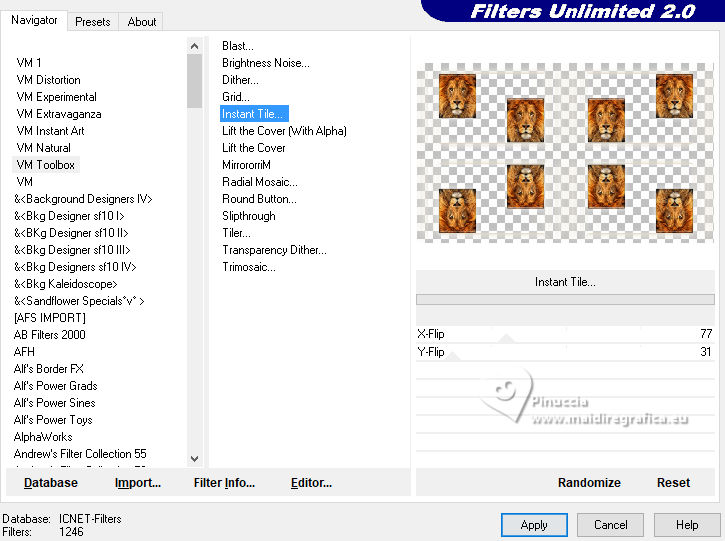Select the MirrororriM filter entry
Viewport: 725px width, 541px height.
point(246,165)
